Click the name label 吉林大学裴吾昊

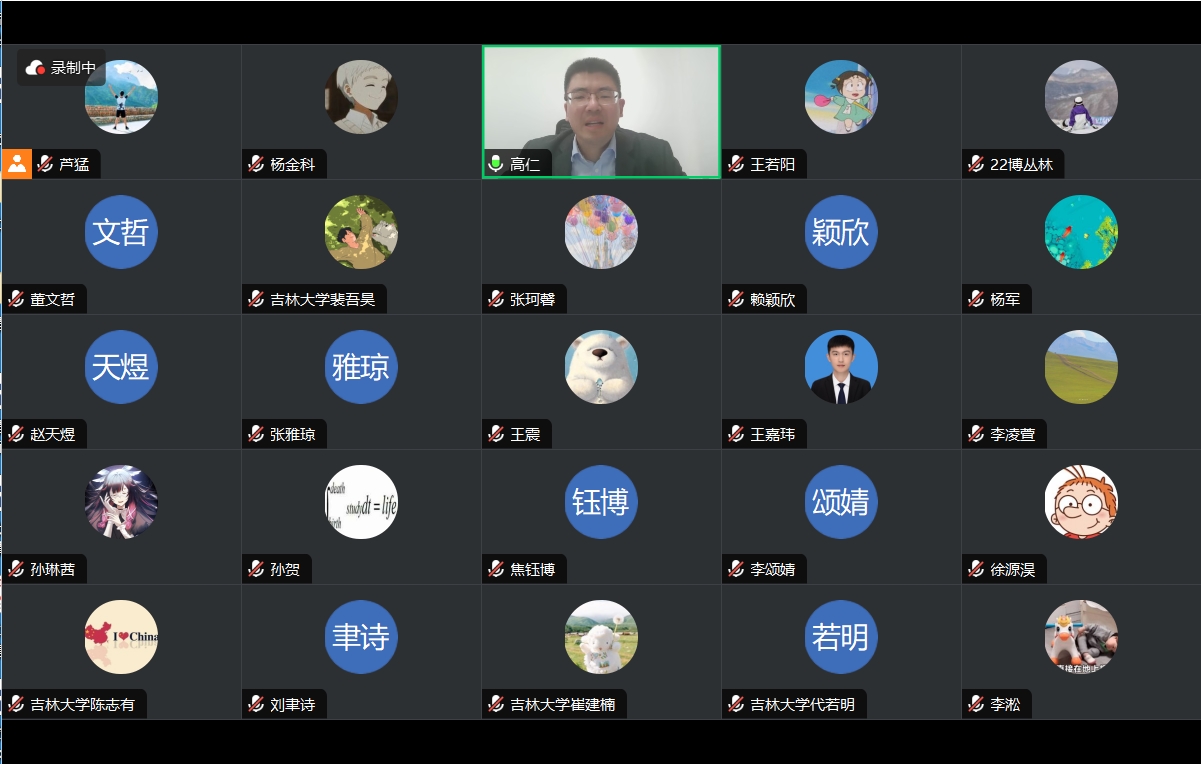[322, 299]
